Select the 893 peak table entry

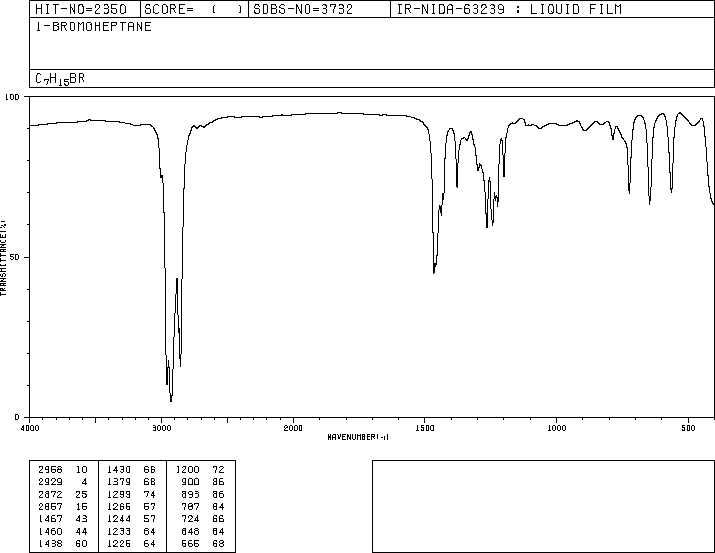tap(190, 494)
